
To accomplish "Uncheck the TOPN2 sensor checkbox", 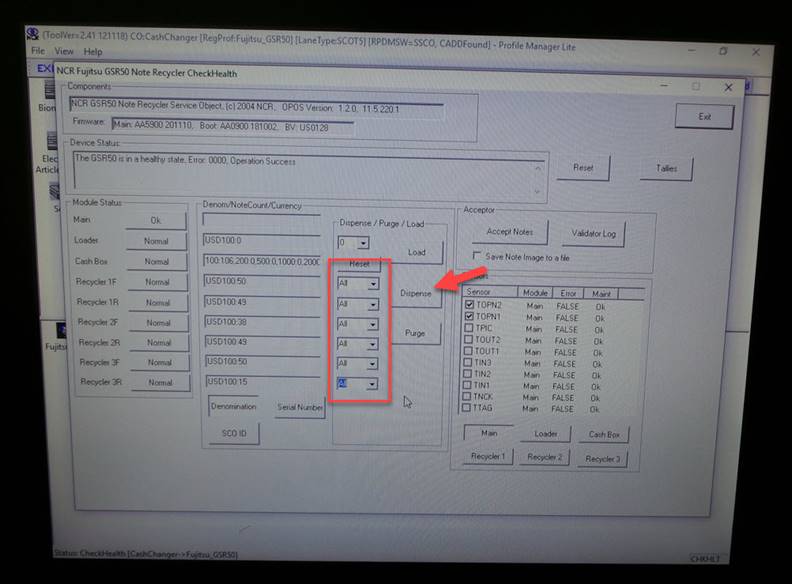I will tap(469, 305).
